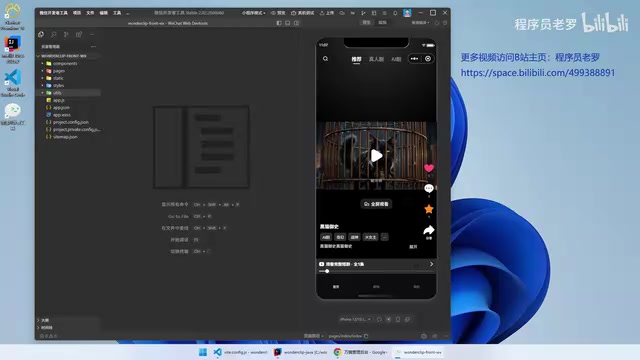Click the phone device icon below simulator
Image resolution: width=640 pixels, height=360 pixels.
click(398, 319)
